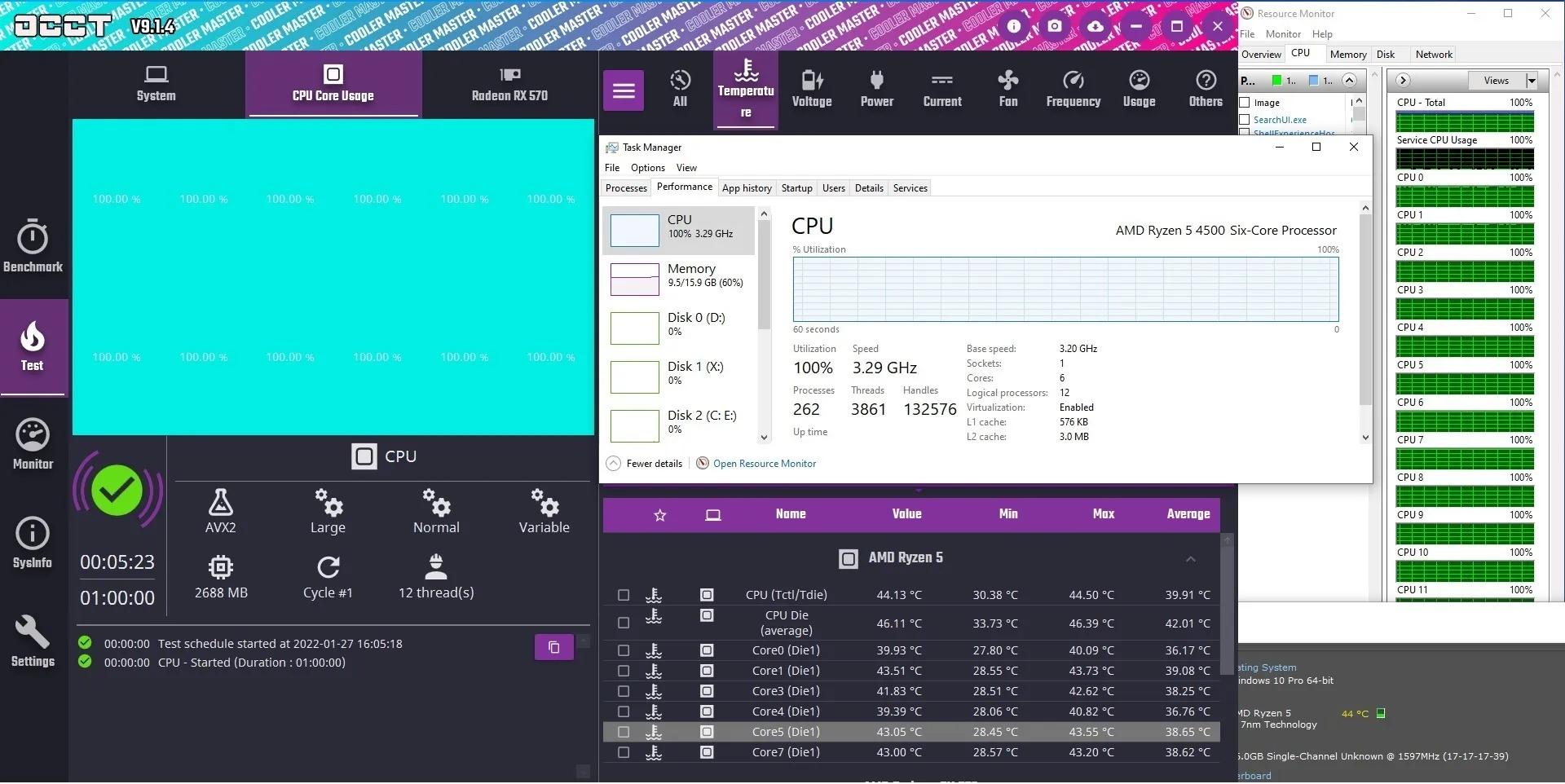Viewport: 1565px width, 784px height.
Task: Open the Startup tab in Task Manager
Action: [x=796, y=188]
